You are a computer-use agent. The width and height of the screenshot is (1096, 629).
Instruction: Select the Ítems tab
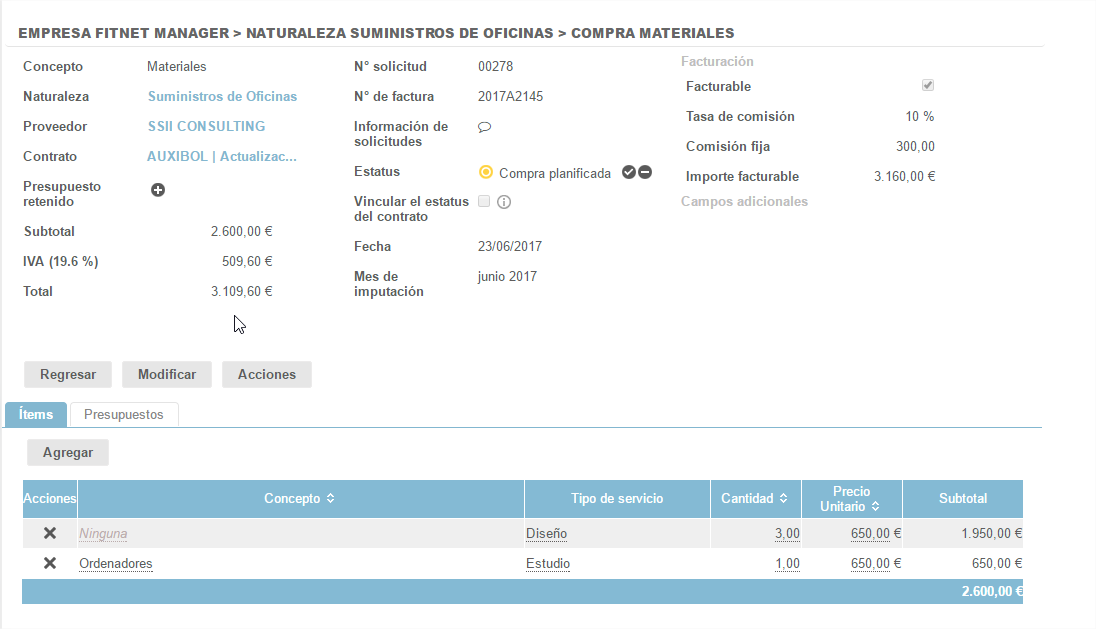pos(36,414)
